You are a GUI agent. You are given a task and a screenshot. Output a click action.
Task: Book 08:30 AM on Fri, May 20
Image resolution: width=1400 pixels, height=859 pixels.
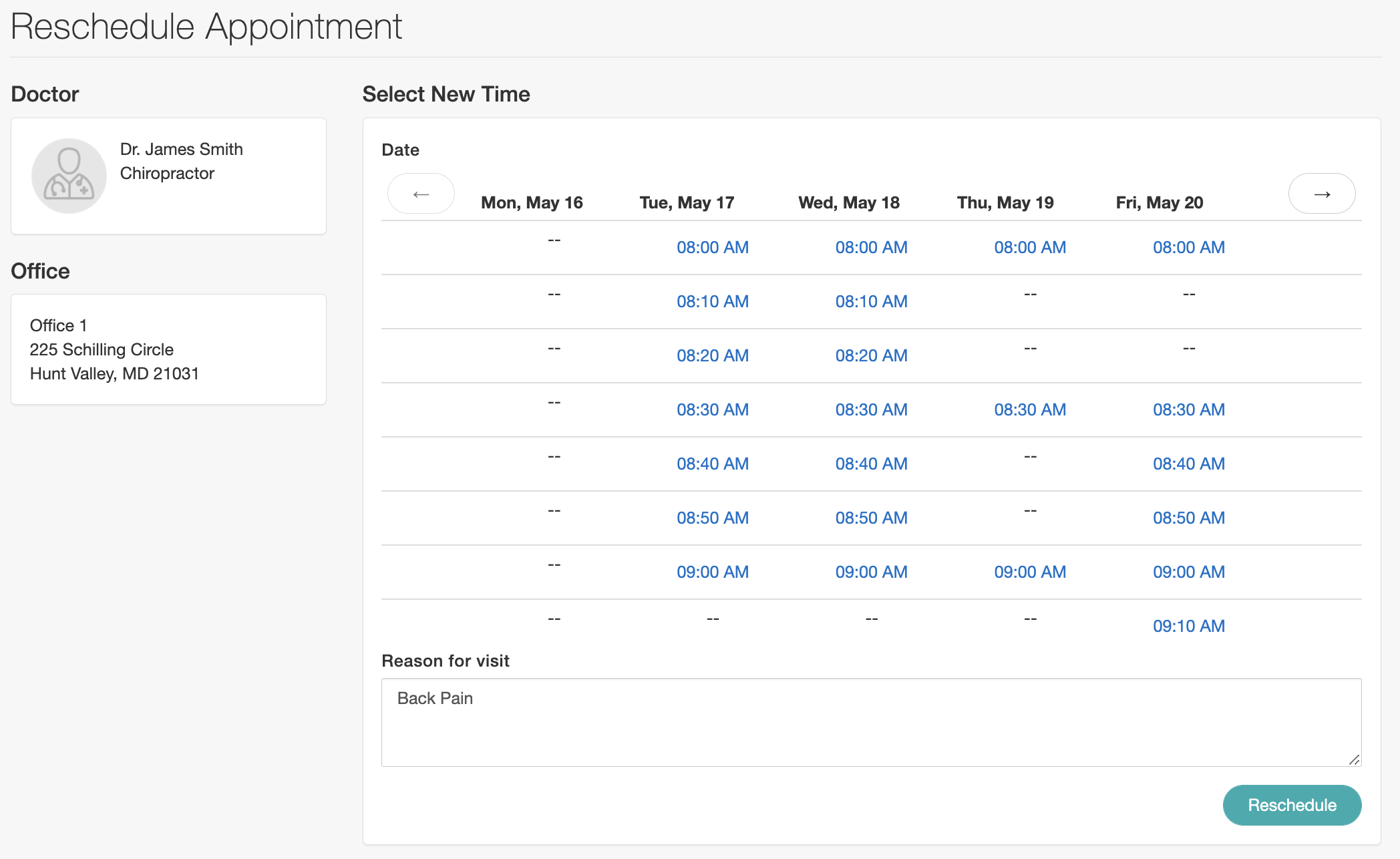(1189, 409)
